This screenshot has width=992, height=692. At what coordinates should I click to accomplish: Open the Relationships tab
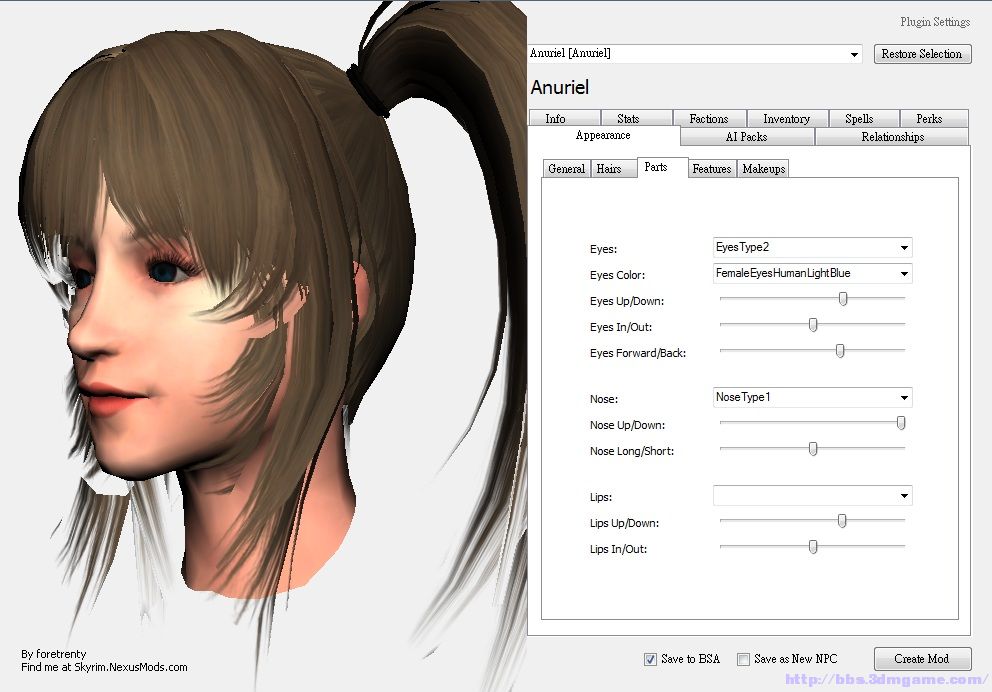point(892,137)
